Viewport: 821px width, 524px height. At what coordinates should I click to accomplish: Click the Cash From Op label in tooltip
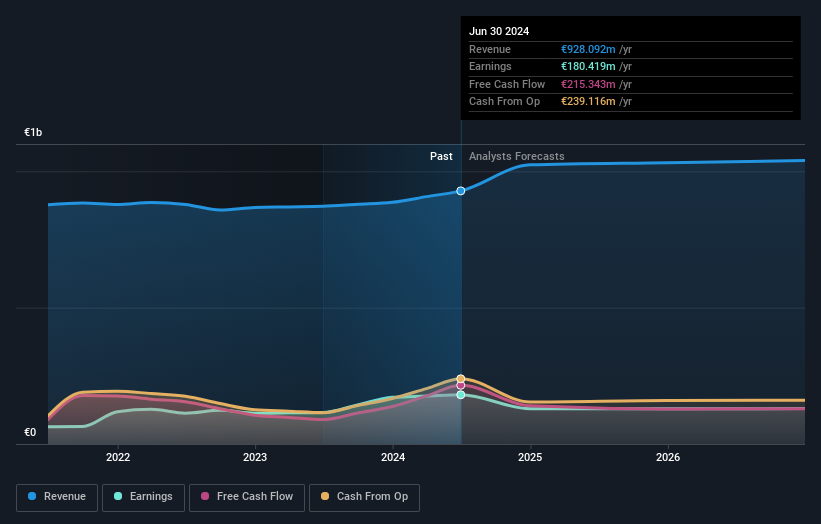pos(504,102)
